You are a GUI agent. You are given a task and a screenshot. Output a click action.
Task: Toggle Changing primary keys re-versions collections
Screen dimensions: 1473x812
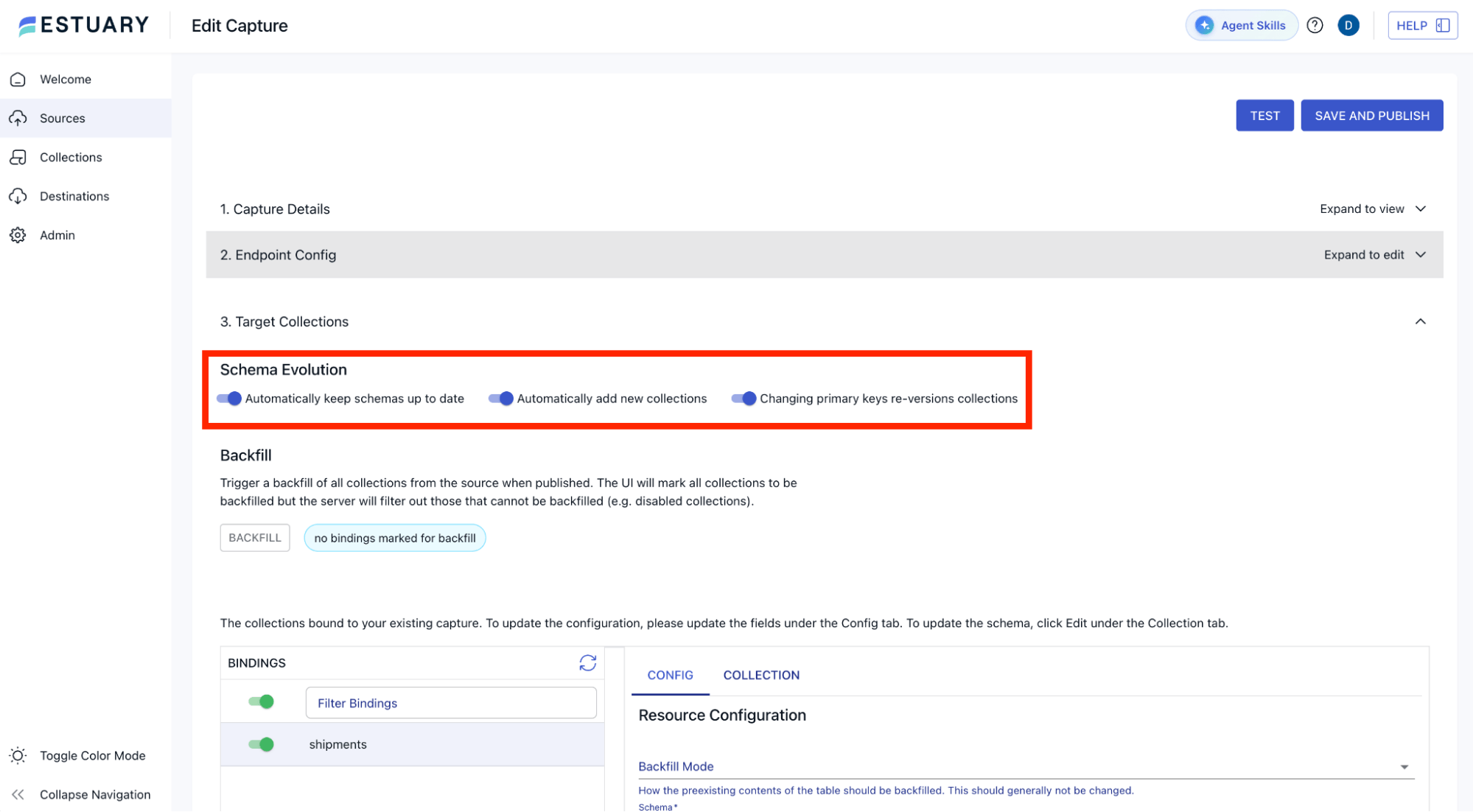click(x=744, y=399)
